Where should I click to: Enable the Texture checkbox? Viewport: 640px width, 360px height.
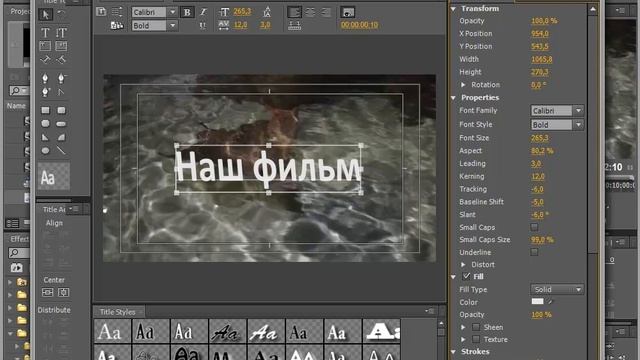pos(476,340)
